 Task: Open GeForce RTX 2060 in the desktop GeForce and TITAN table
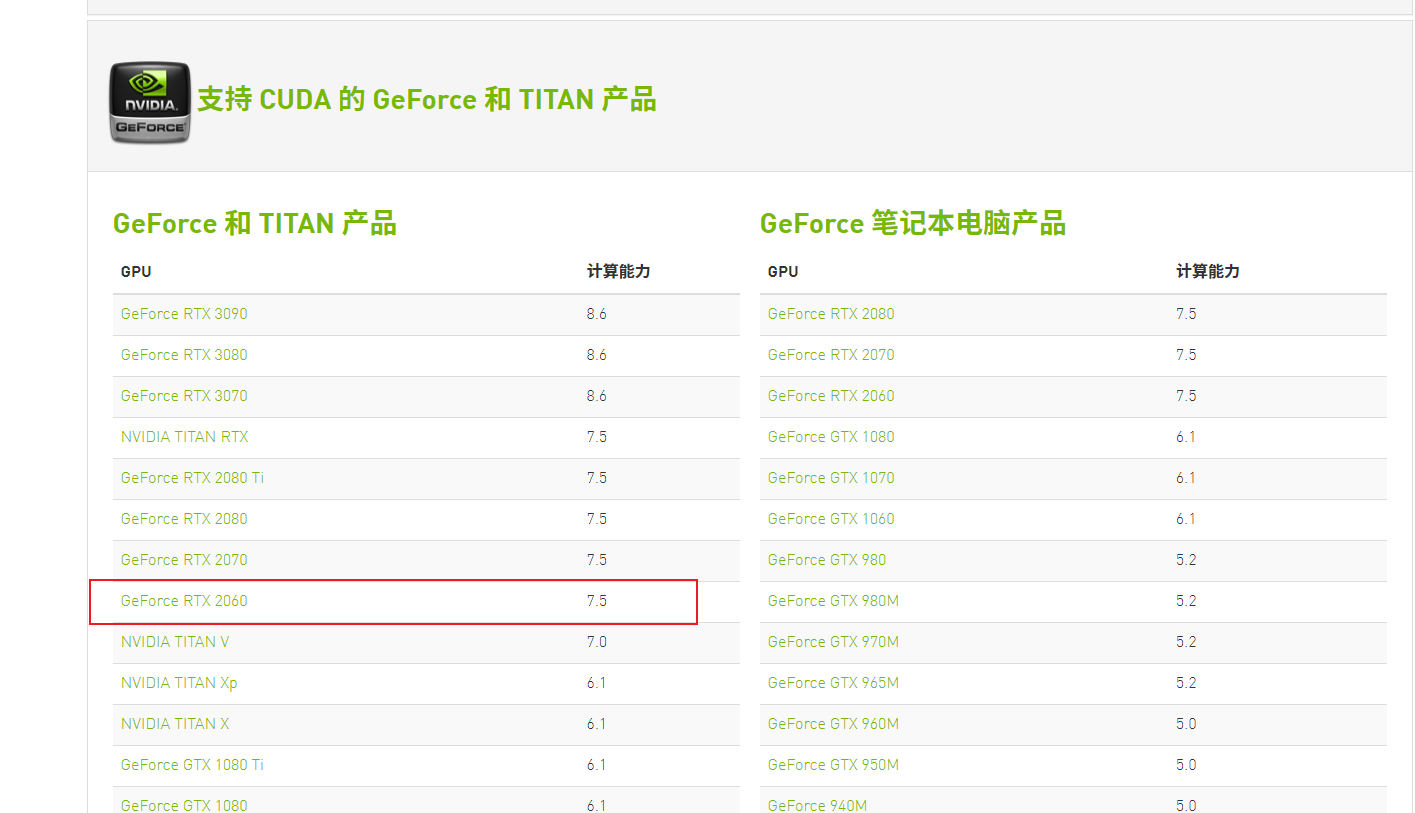click(184, 601)
